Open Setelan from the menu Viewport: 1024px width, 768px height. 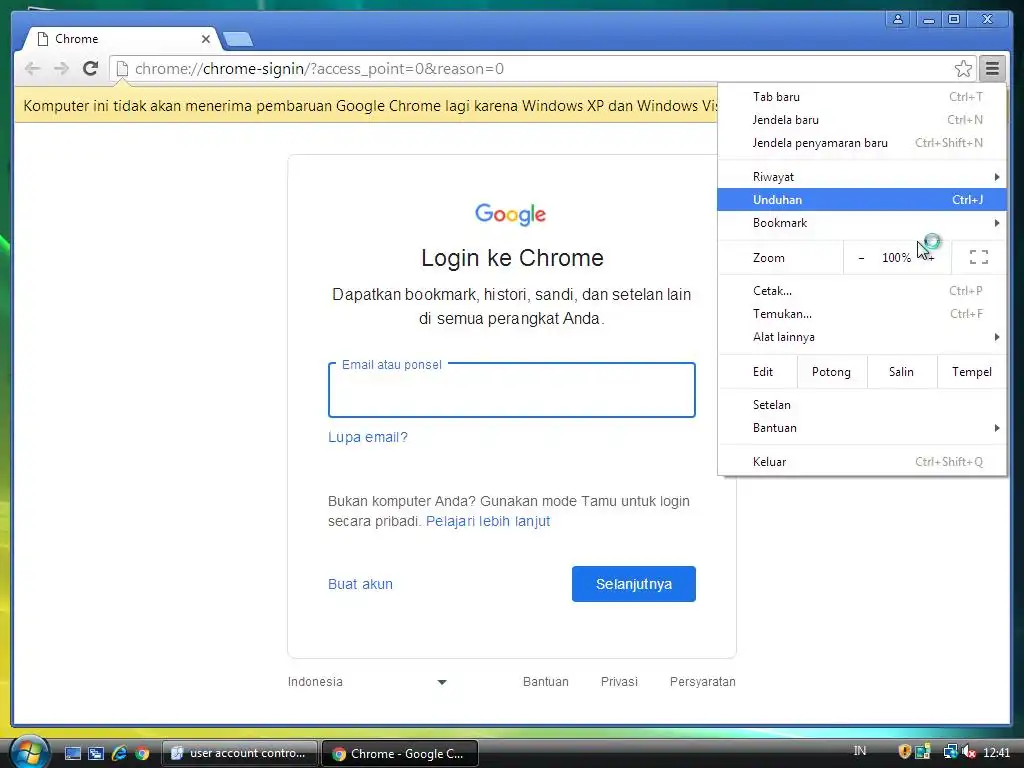[x=862, y=405]
